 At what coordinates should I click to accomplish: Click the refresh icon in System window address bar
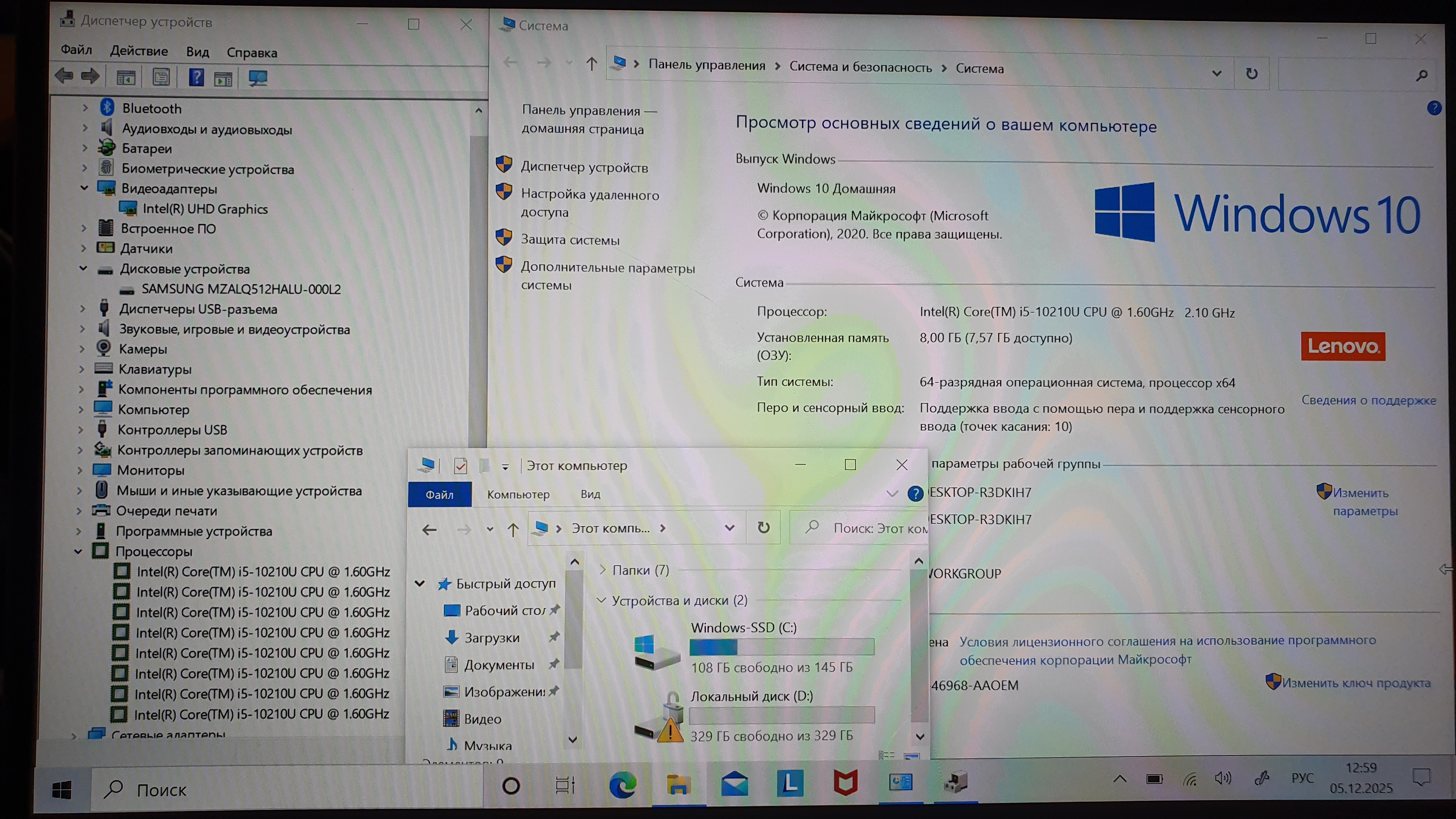tap(1251, 73)
